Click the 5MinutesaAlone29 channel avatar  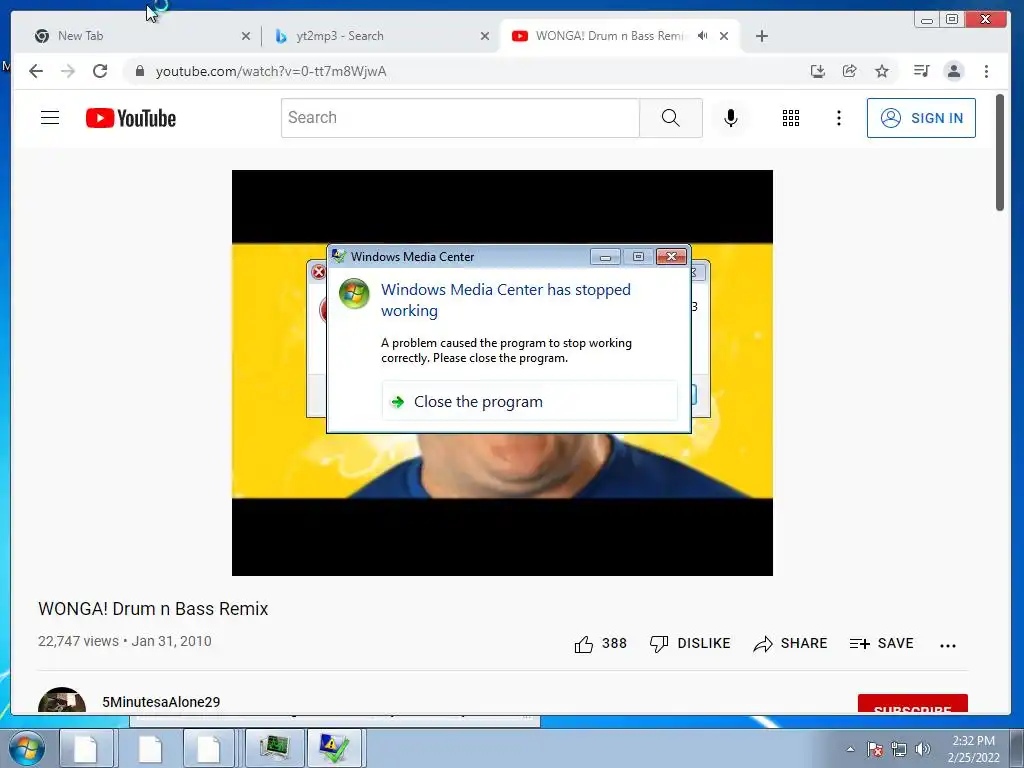tap(62, 700)
